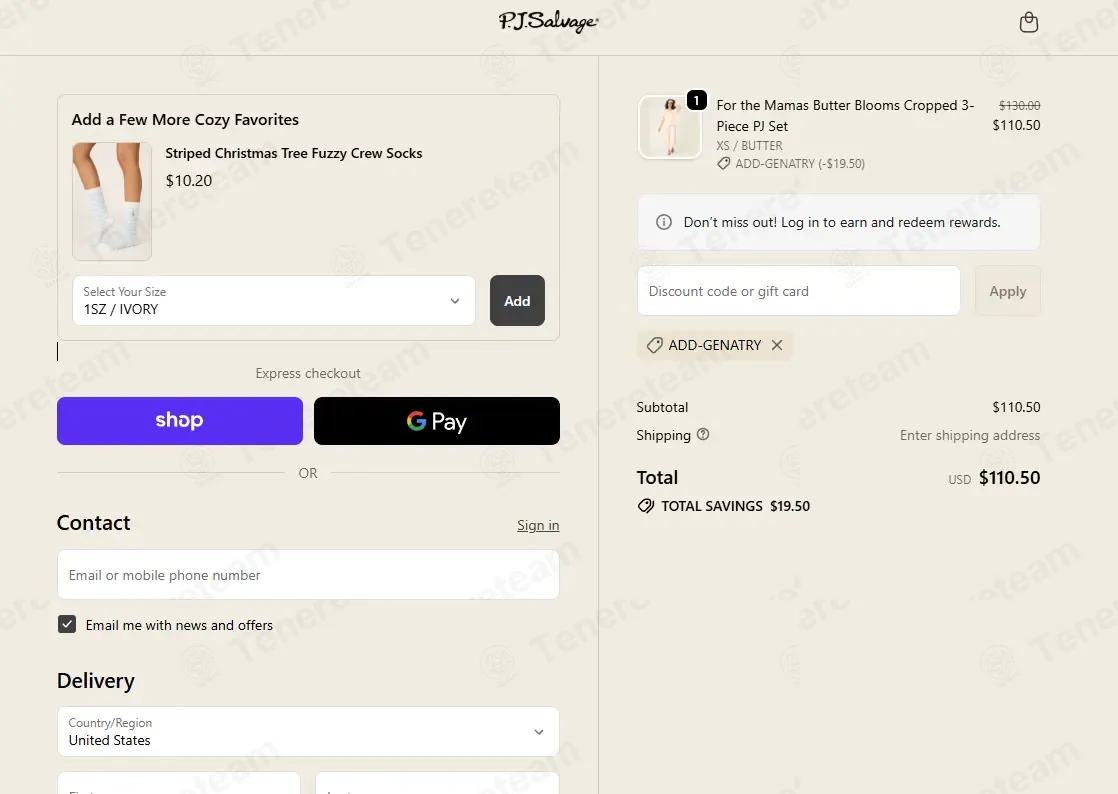Click the Enter shipping address text
This screenshot has height=794, width=1118.
970,435
